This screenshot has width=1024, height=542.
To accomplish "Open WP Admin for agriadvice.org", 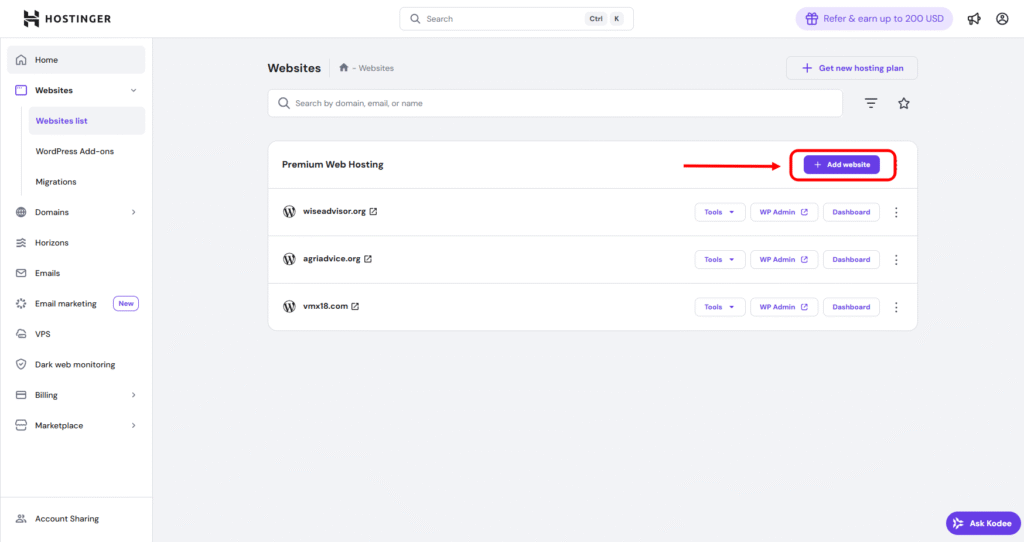I will click(784, 260).
